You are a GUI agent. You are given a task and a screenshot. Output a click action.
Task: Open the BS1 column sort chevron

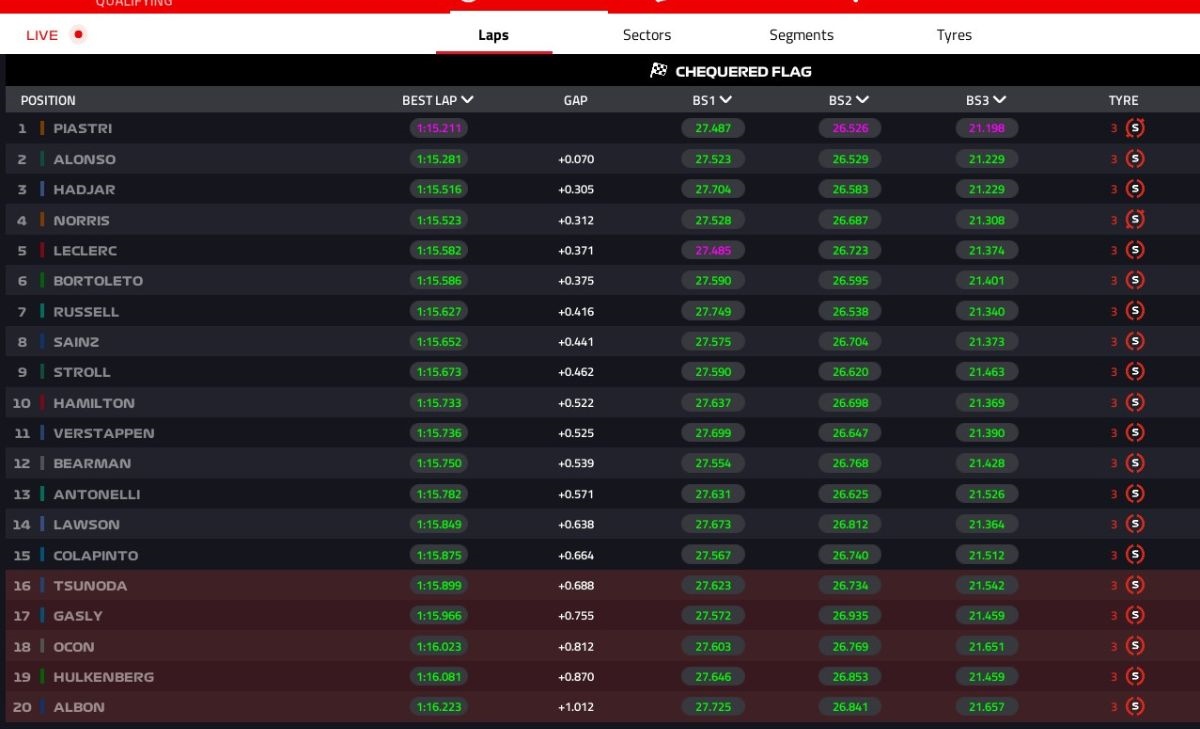tap(726, 100)
